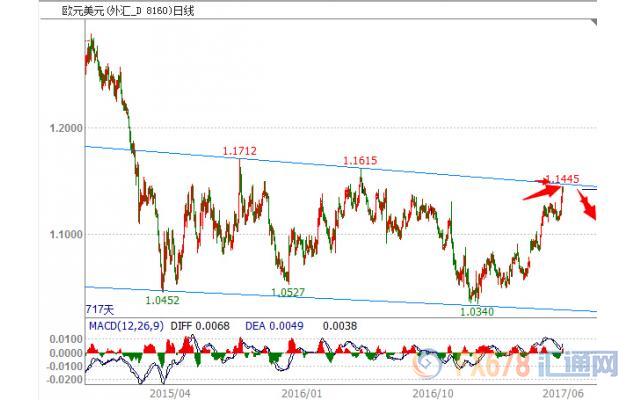Click the 1.0452 low price label

tap(162, 298)
